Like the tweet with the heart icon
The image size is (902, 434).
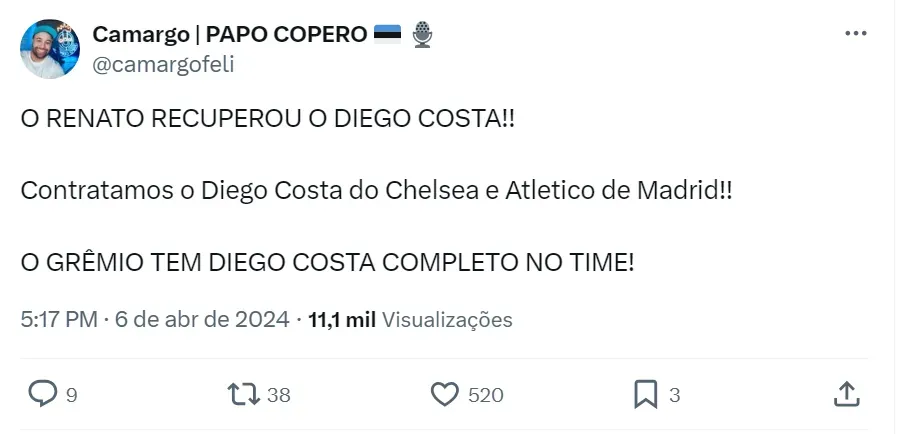(x=445, y=395)
